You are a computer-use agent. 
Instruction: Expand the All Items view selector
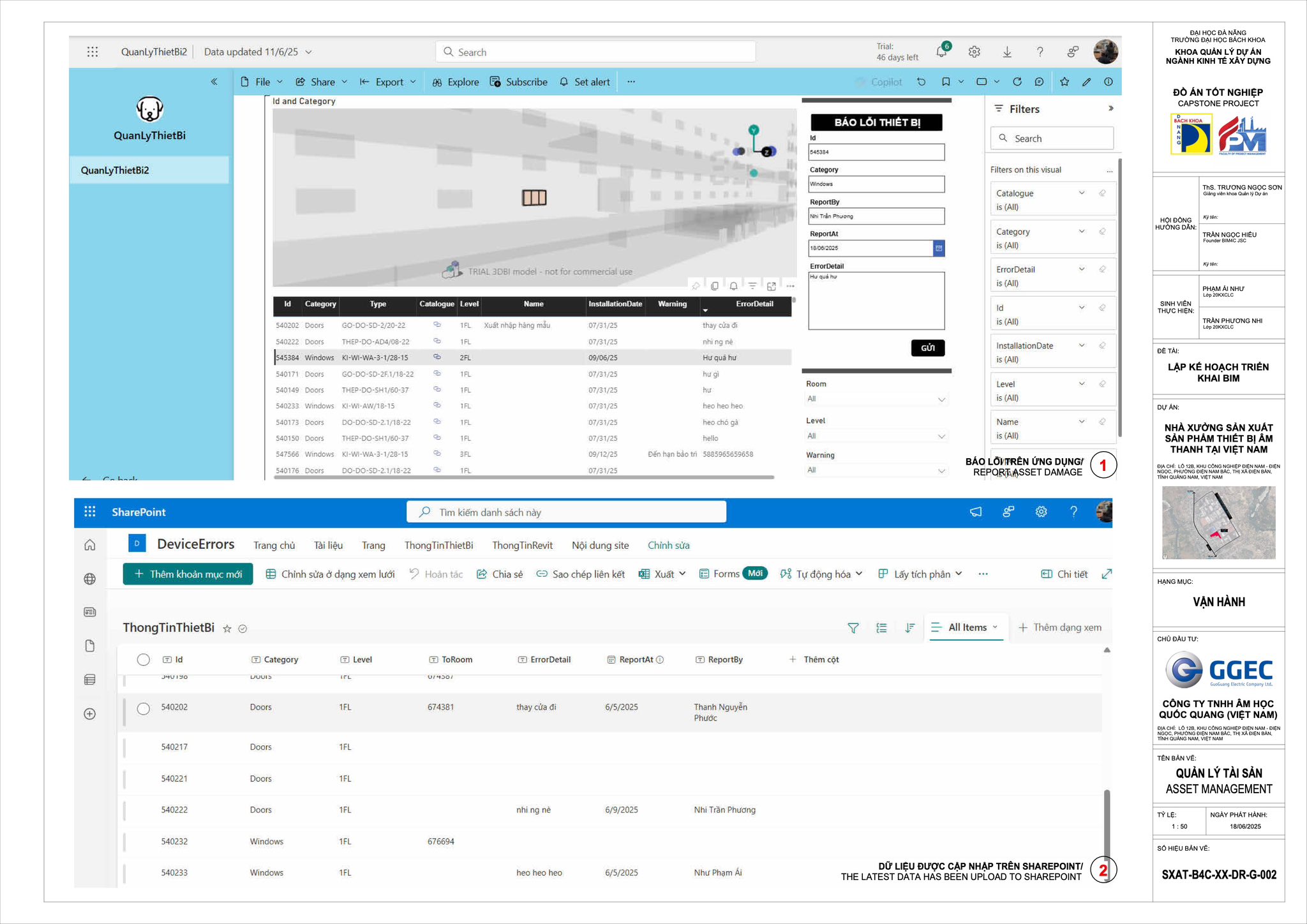point(967,628)
